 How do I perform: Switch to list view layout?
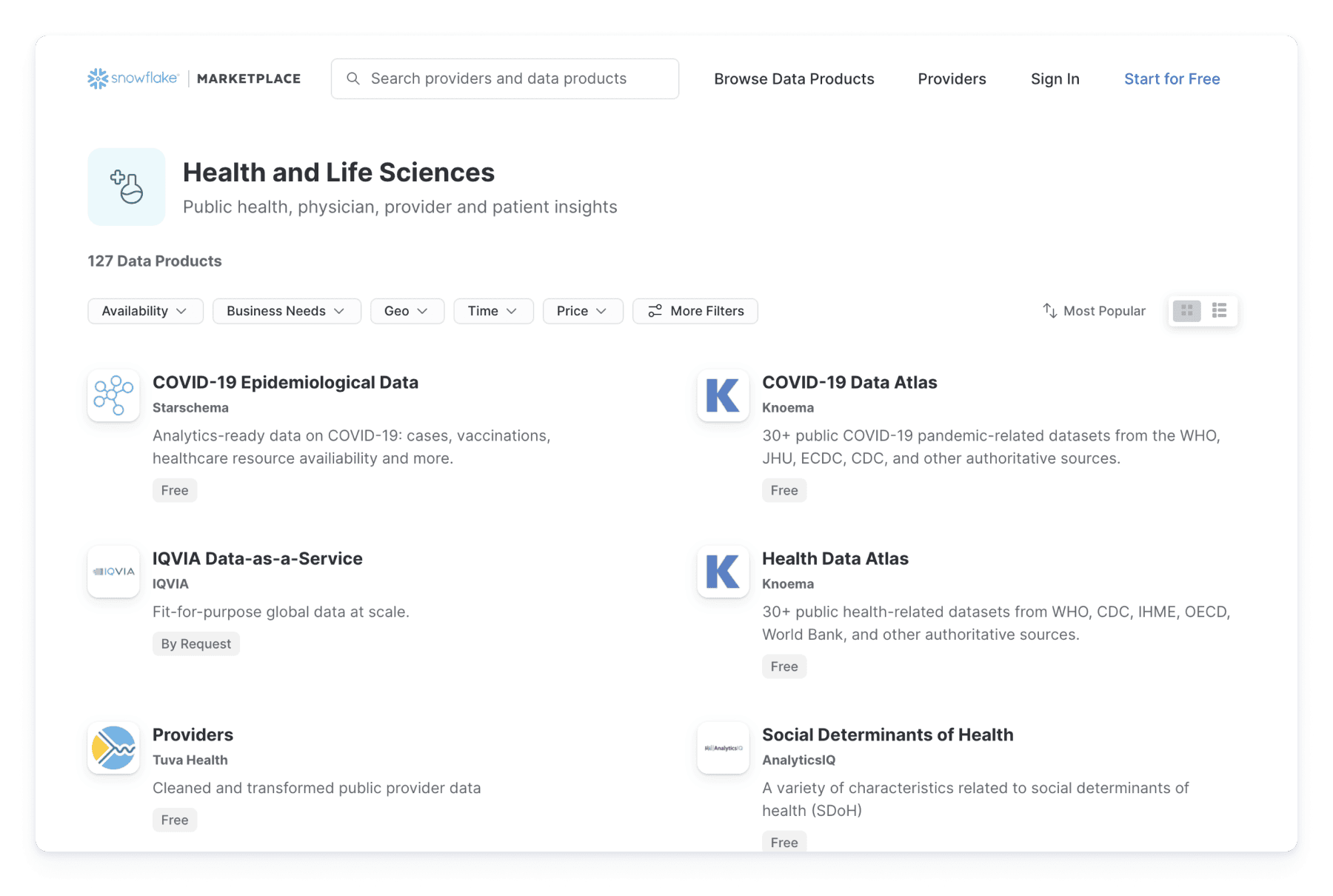pos(1218,311)
